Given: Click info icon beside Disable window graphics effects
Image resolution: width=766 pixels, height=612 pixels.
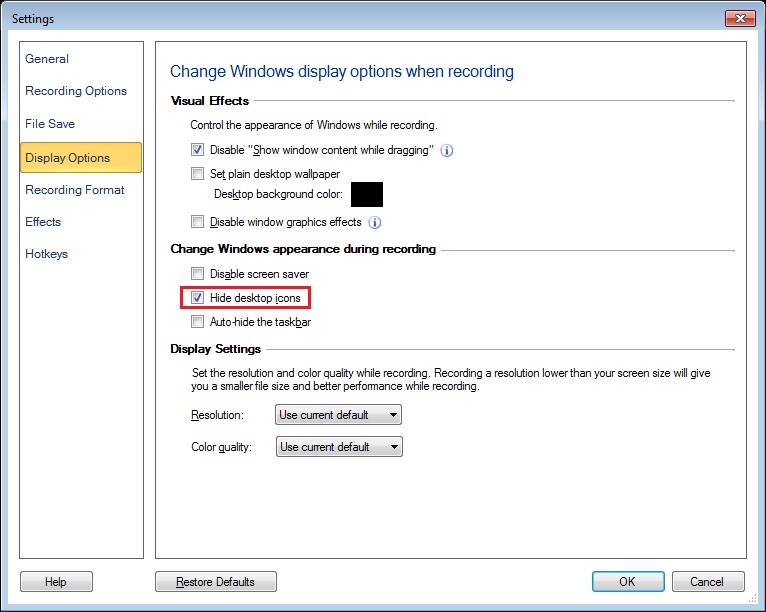Looking at the screenshot, I should click(x=375, y=223).
